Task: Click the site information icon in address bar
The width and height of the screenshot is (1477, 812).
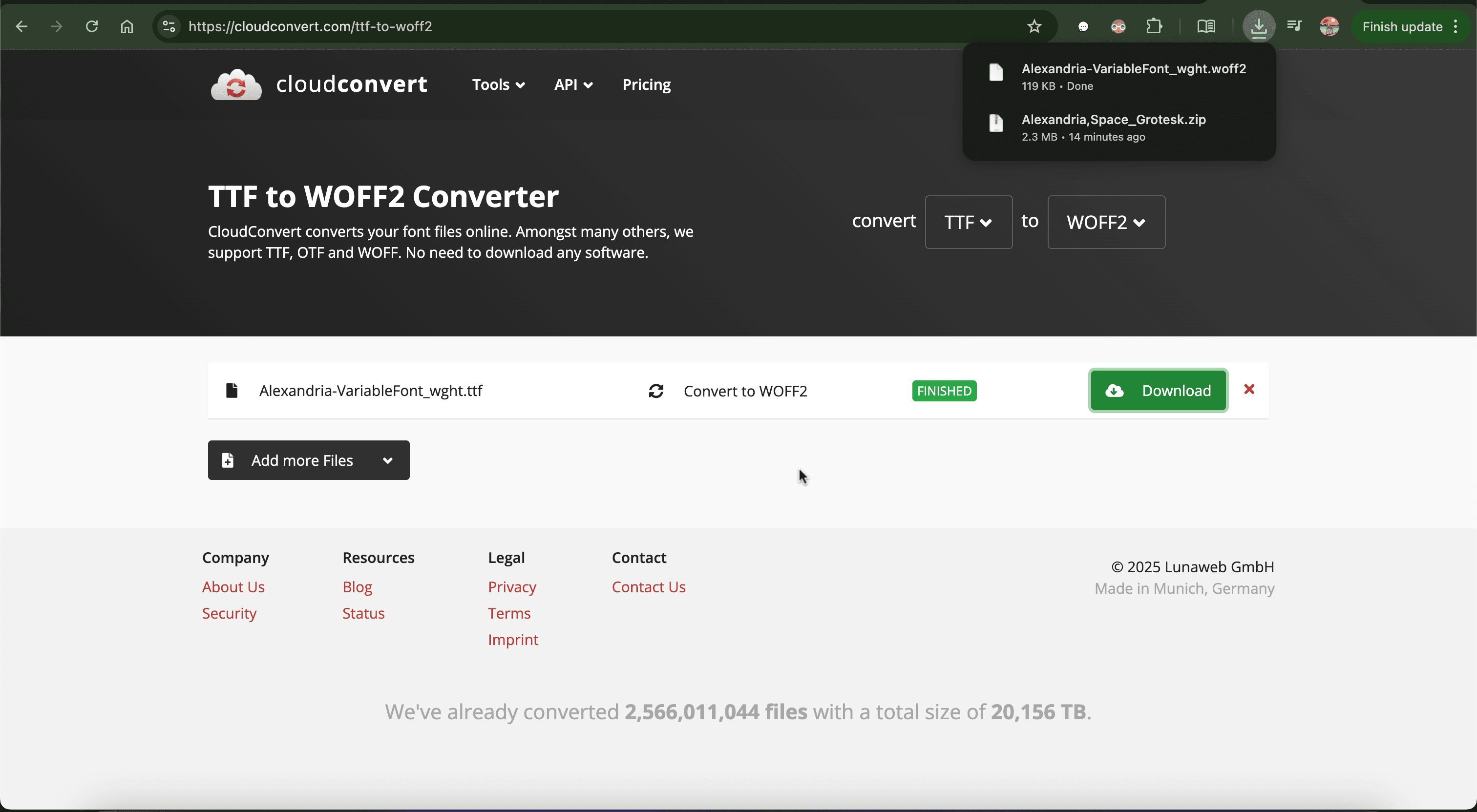Action: [168, 26]
